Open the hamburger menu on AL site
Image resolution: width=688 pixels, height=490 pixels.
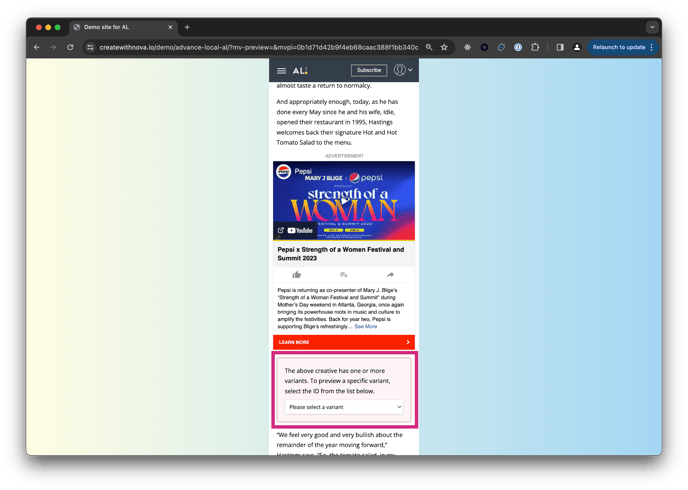(x=281, y=71)
